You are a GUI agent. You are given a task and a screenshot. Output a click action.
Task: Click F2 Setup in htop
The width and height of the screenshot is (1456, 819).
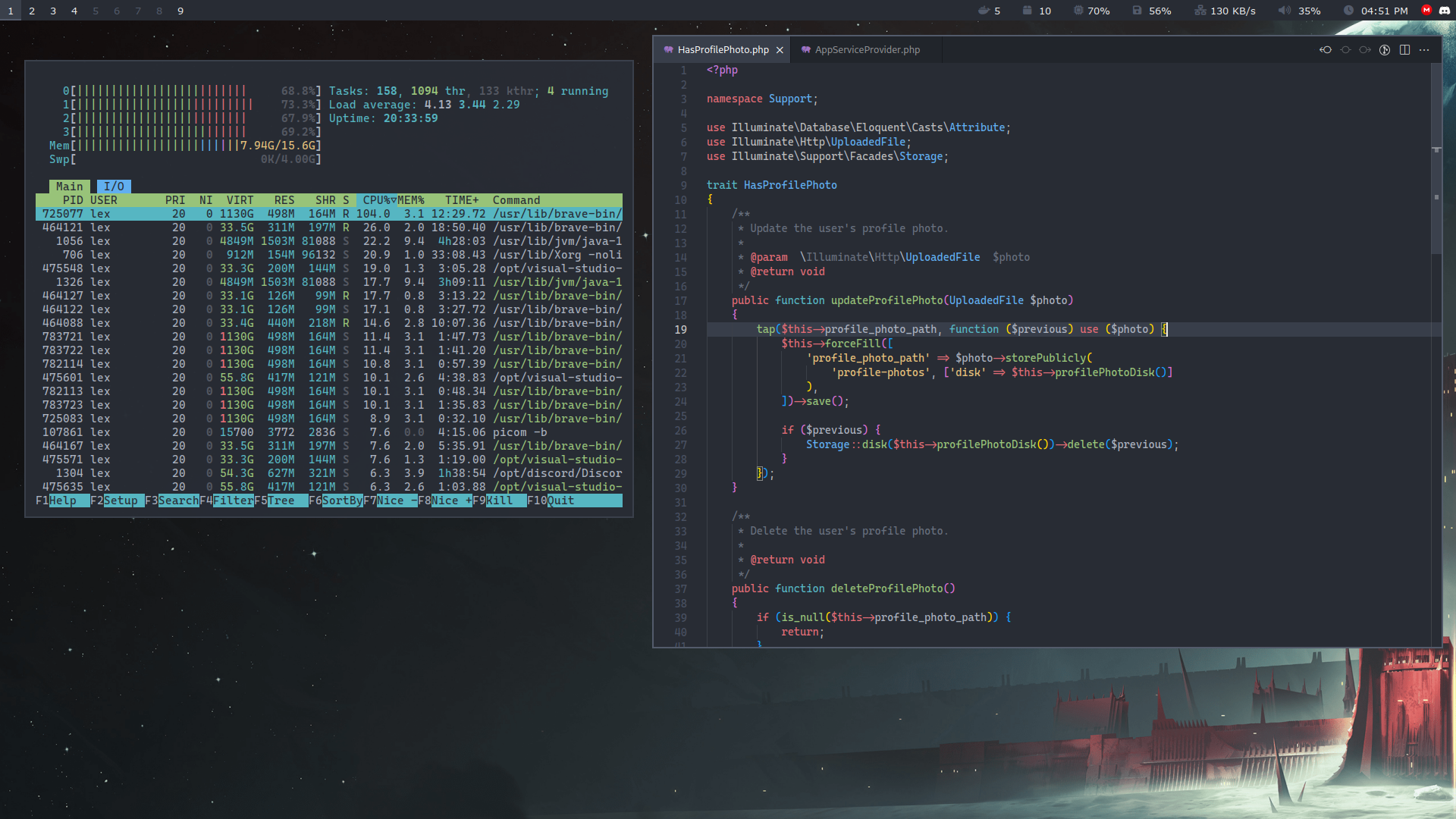click(121, 500)
